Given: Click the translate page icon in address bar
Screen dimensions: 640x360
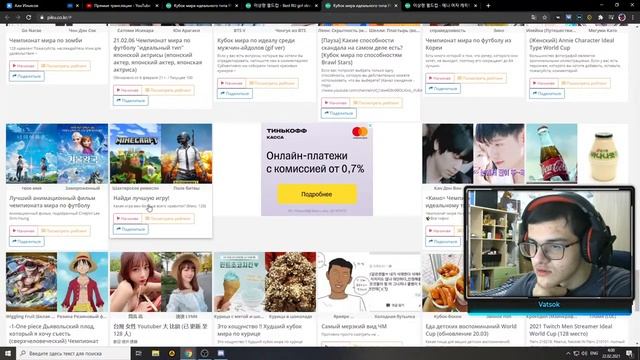Looking at the screenshot, I should (534, 17).
